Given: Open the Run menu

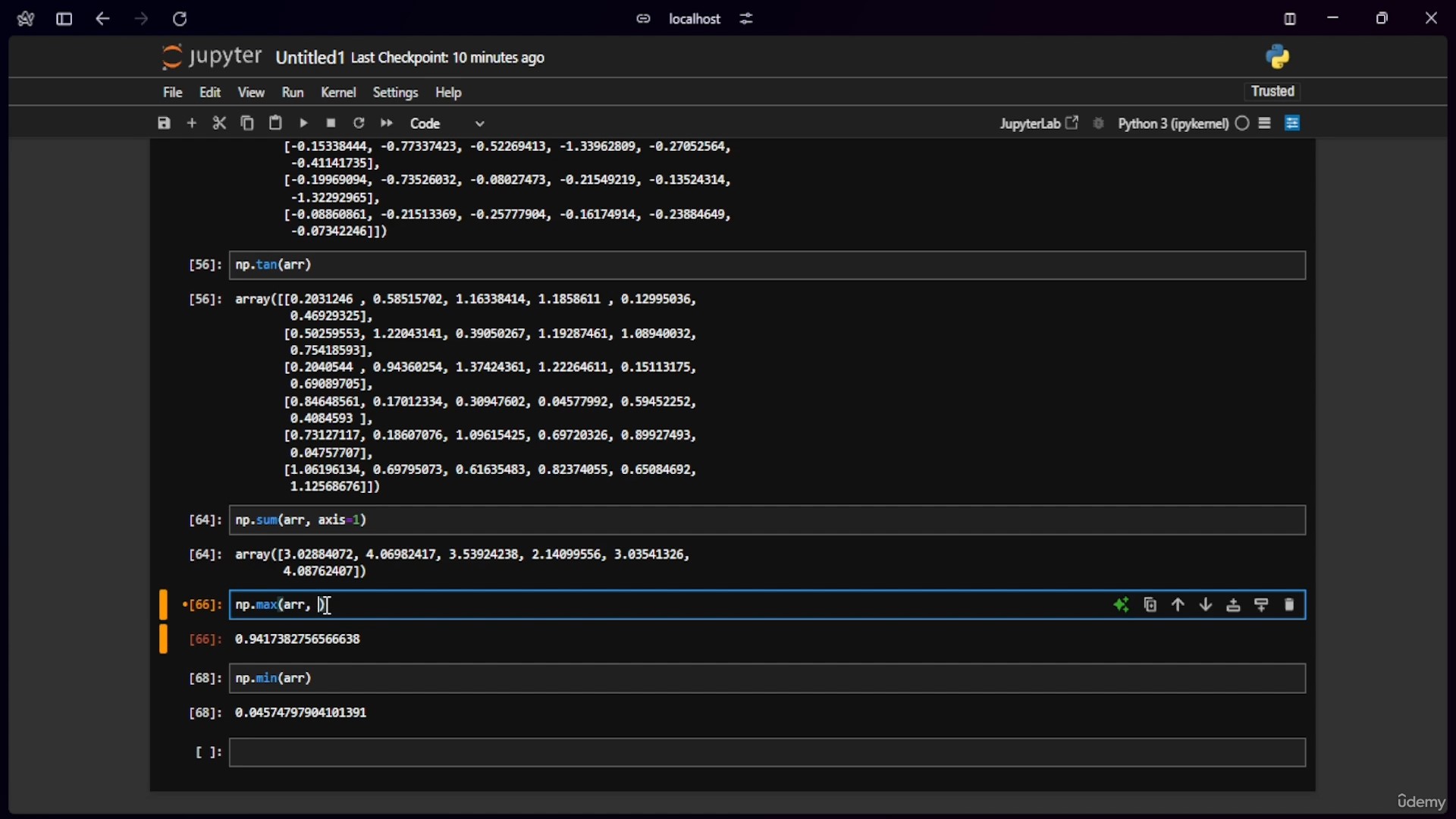Looking at the screenshot, I should point(293,93).
